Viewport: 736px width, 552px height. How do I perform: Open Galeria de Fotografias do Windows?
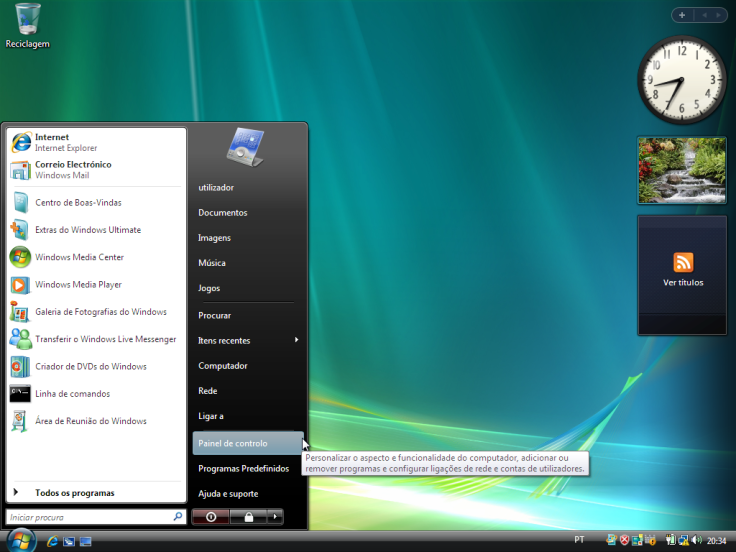(x=100, y=312)
